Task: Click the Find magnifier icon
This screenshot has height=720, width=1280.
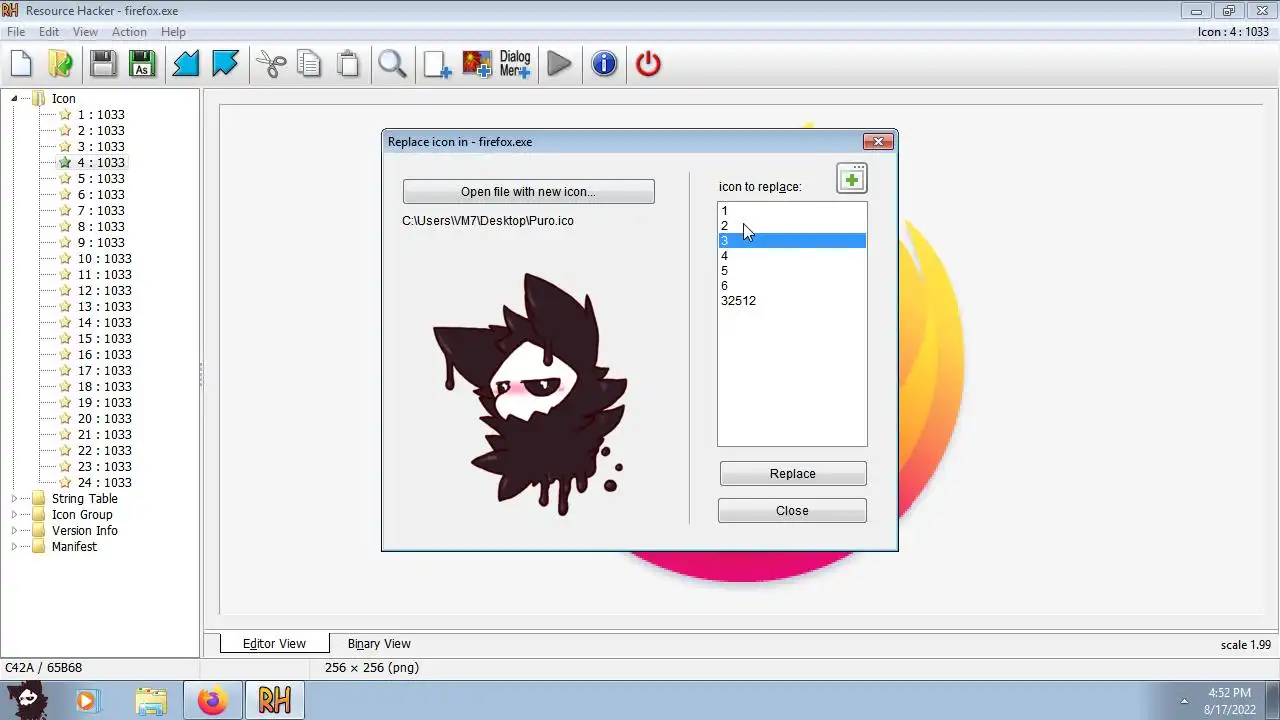Action: [392, 64]
